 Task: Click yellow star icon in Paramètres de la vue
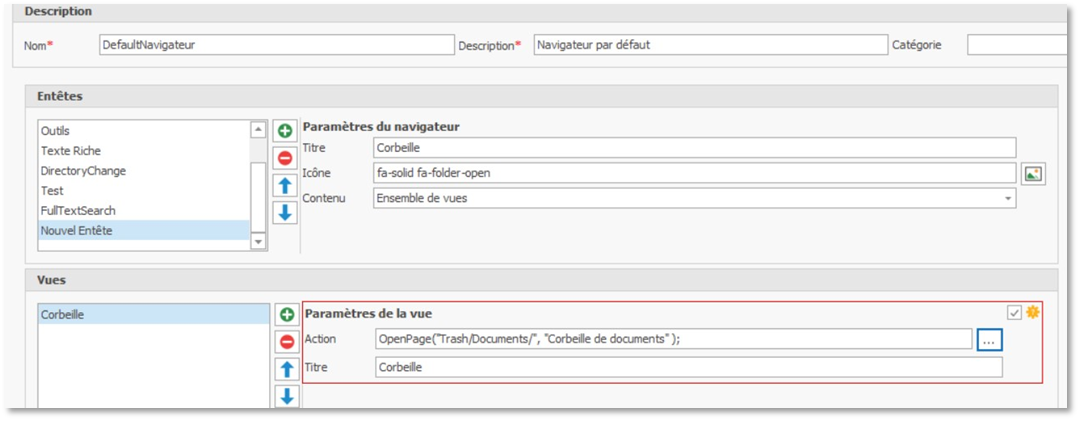point(1032,312)
